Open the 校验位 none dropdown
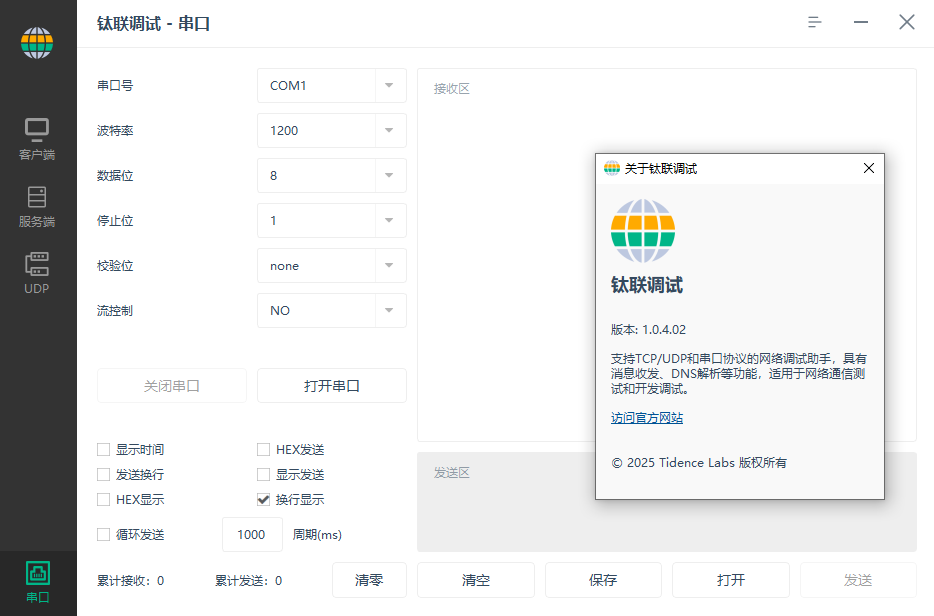Viewport: 934px width, 616px height. (332, 266)
